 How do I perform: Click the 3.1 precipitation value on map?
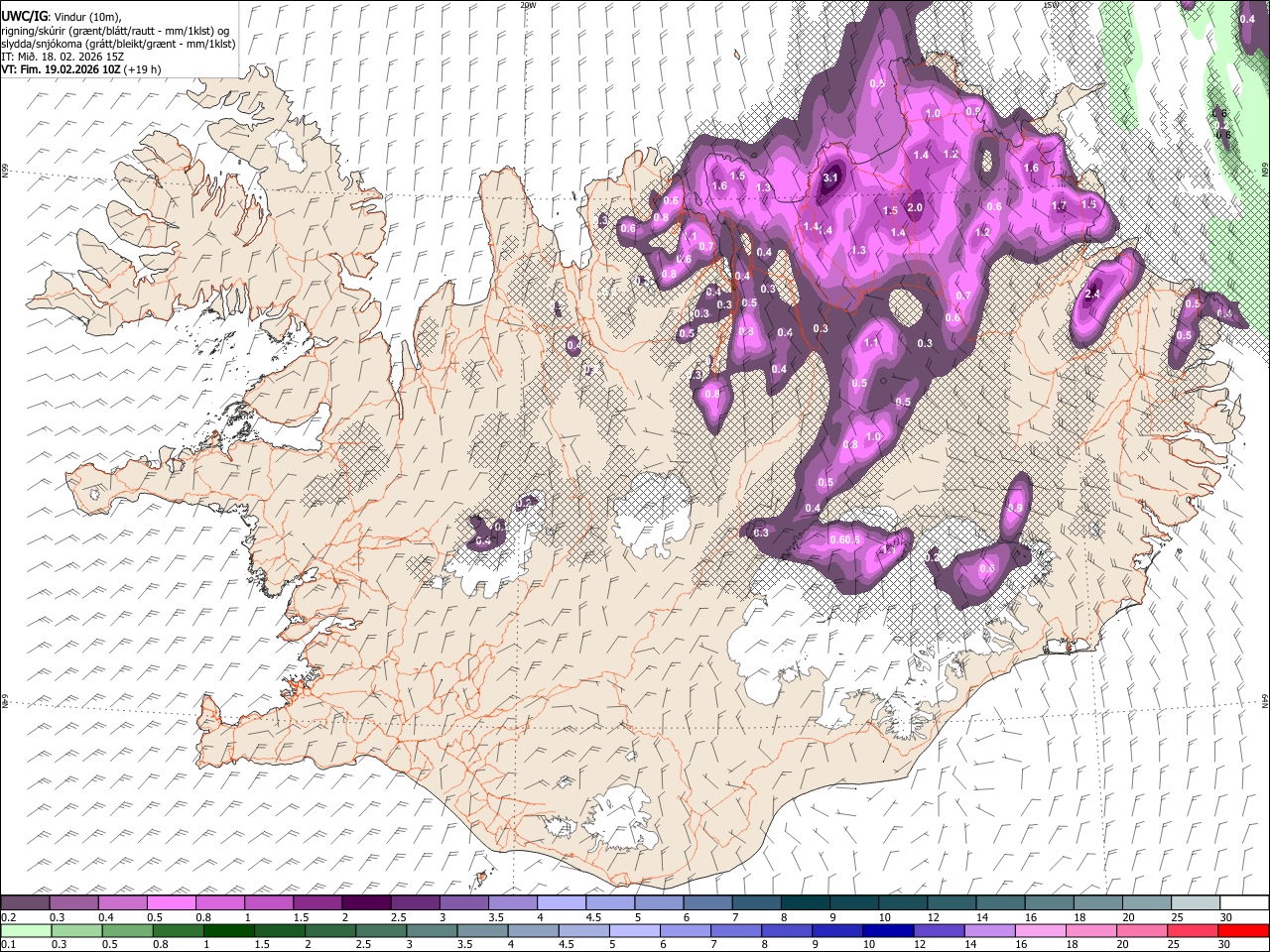point(831,178)
